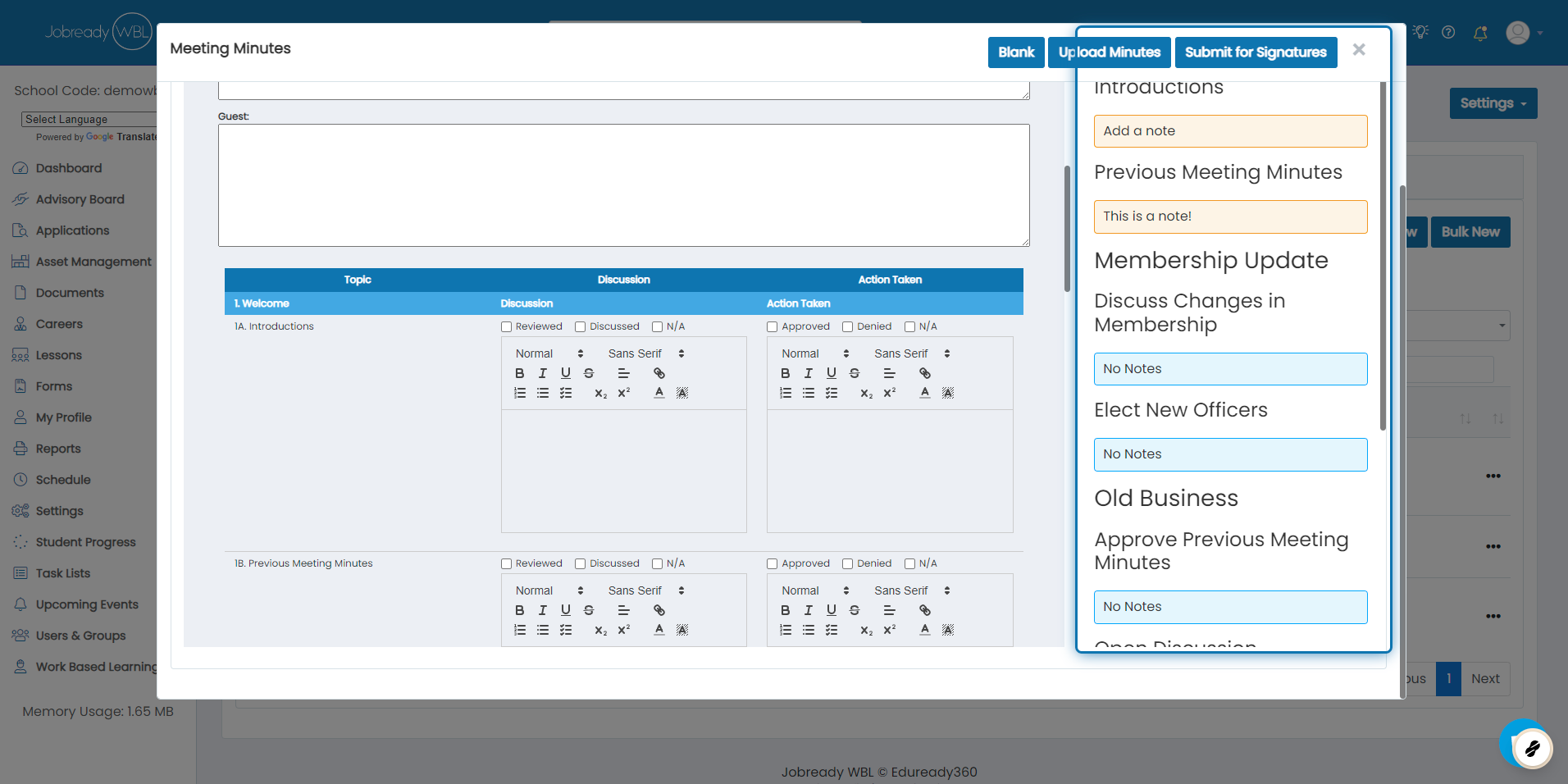
Task: Open Sans Serif font dropdown in 1A action taken editor
Action: click(911, 353)
